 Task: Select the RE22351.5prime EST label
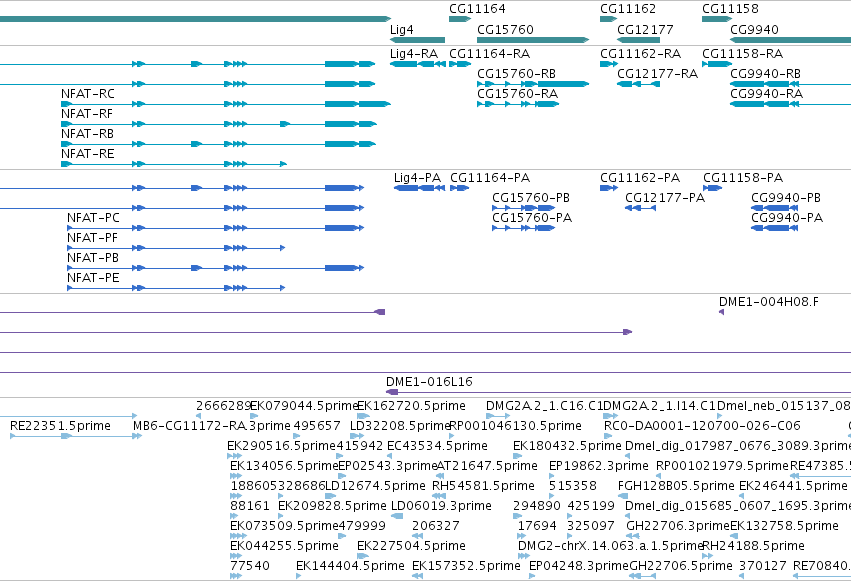pyautogui.click(x=60, y=426)
